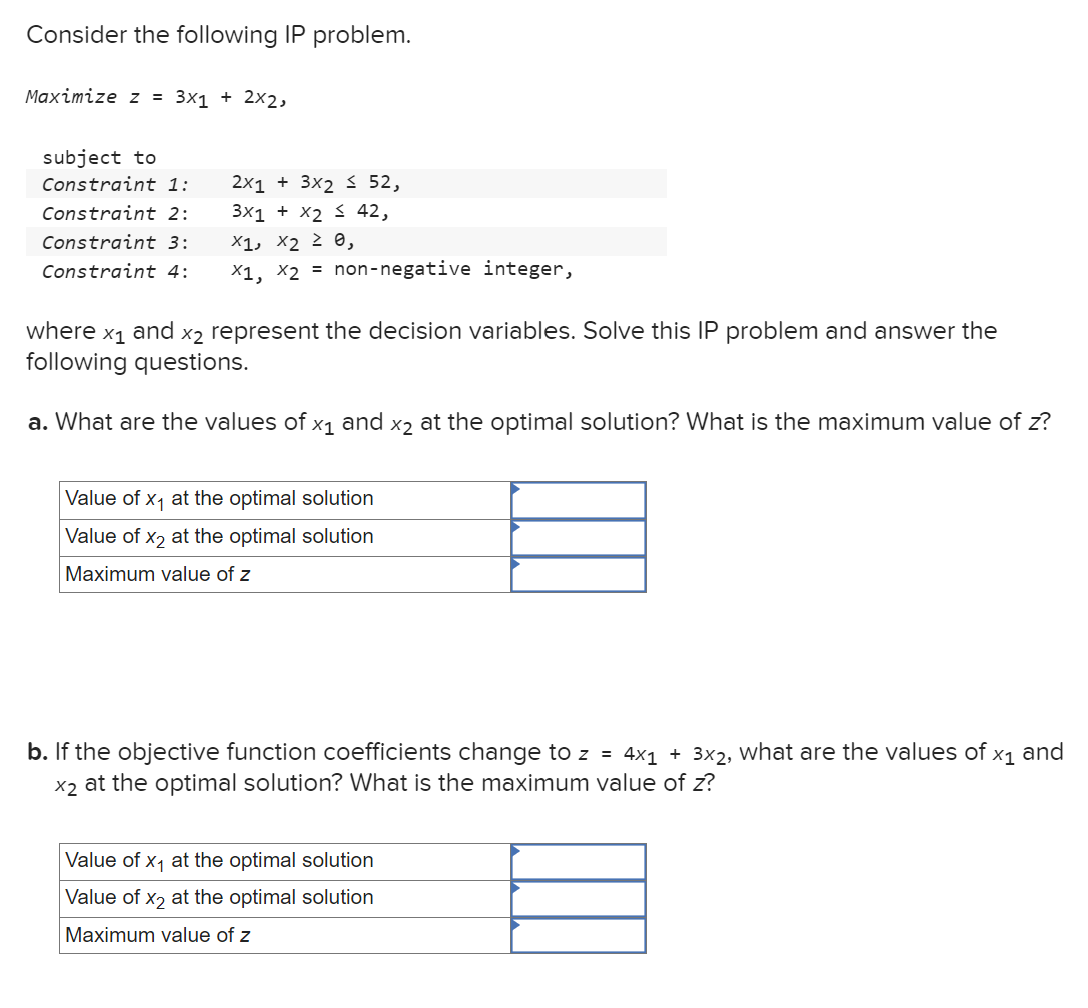Click the maximum value of z field in part b
The width and height of the screenshot is (1088, 1008).
(x=580, y=936)
